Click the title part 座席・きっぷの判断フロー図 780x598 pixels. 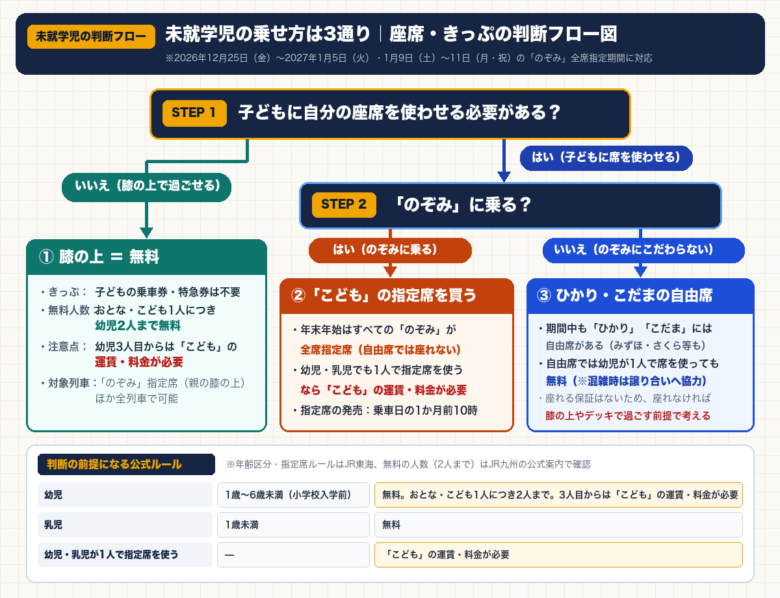click(503, 34)
